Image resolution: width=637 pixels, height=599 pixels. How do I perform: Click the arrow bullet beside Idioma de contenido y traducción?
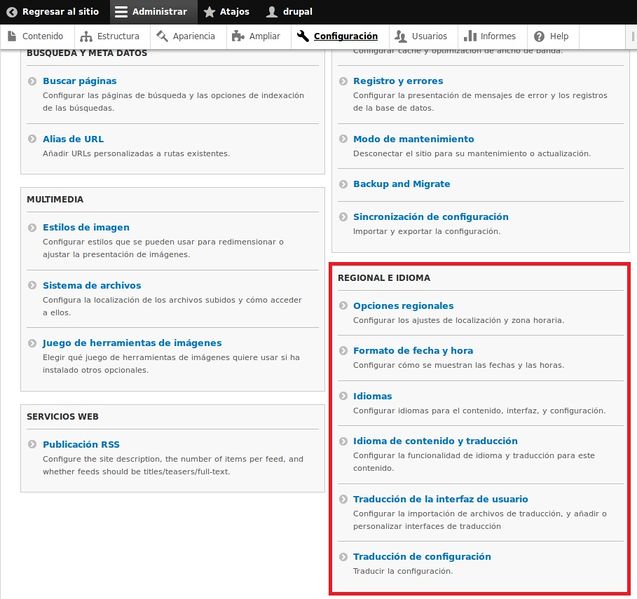343,441
